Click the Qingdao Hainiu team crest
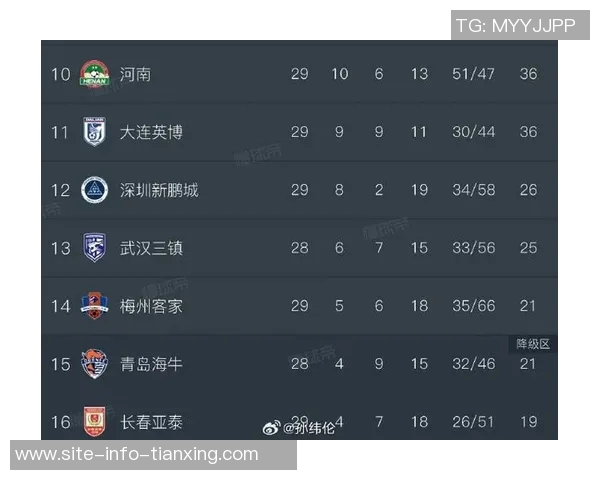Screen dimensions: 600x480 94,363
